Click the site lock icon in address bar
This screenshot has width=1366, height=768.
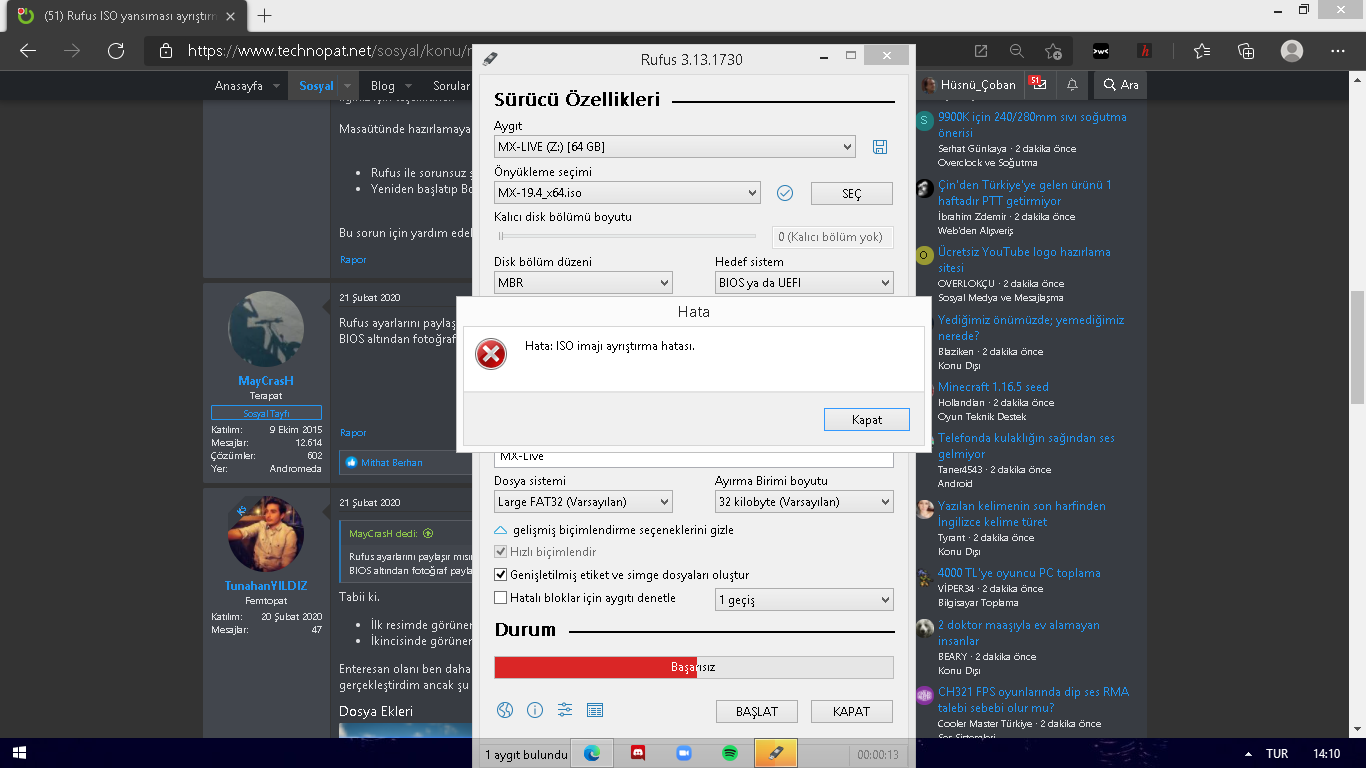coord(166,51)
